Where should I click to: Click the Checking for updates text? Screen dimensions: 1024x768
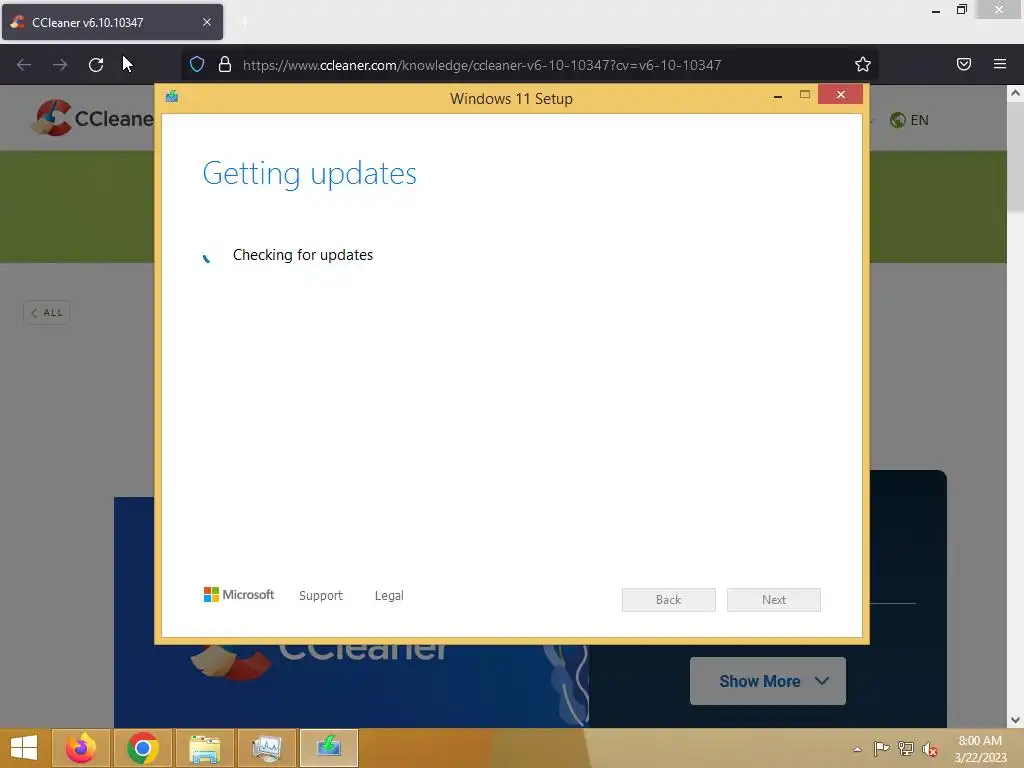coord(303,255)
